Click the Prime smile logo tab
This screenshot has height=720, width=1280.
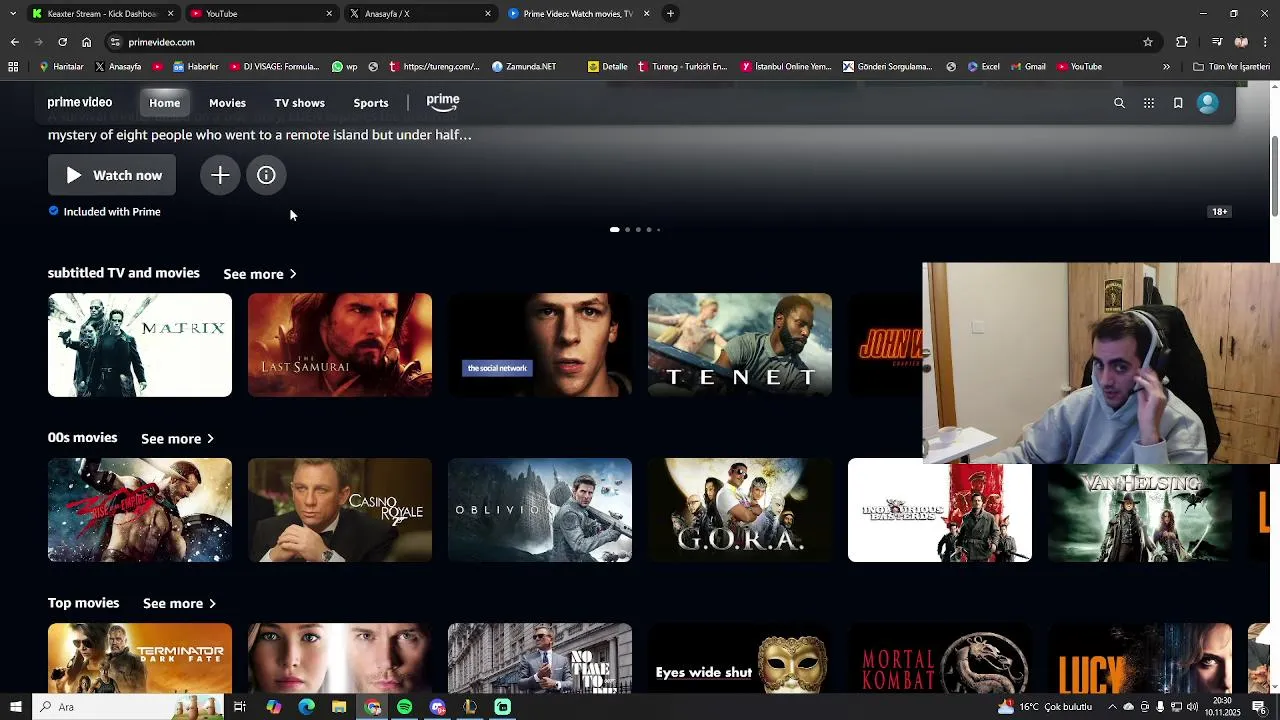tap(443, 101)
